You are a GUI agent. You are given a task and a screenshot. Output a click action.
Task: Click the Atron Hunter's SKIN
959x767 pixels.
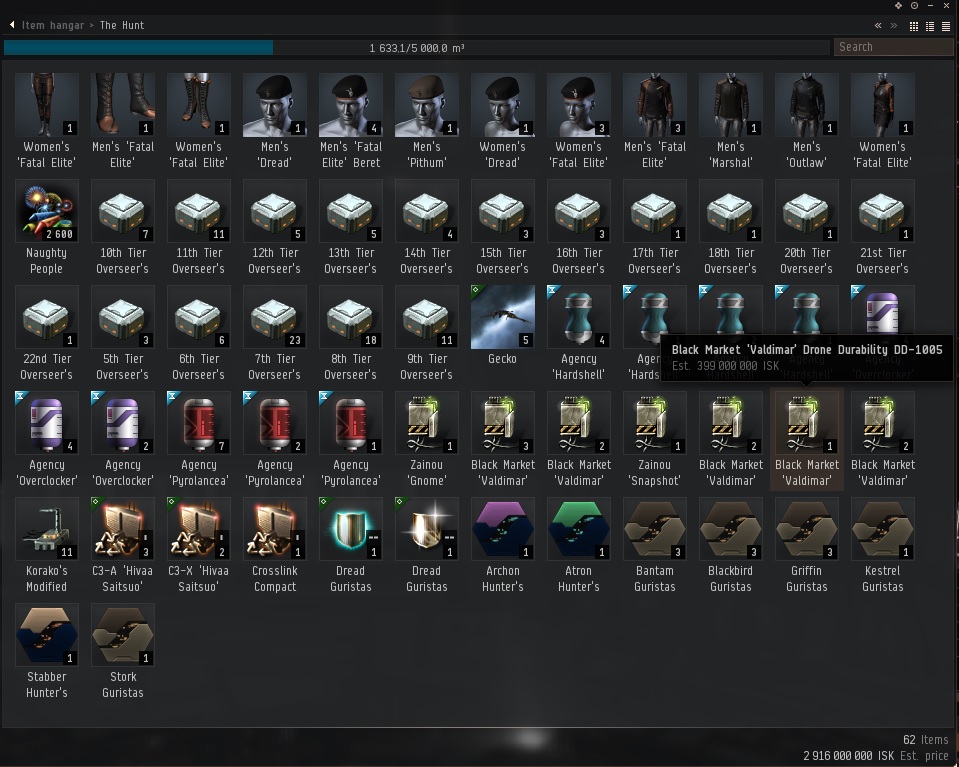579,545
